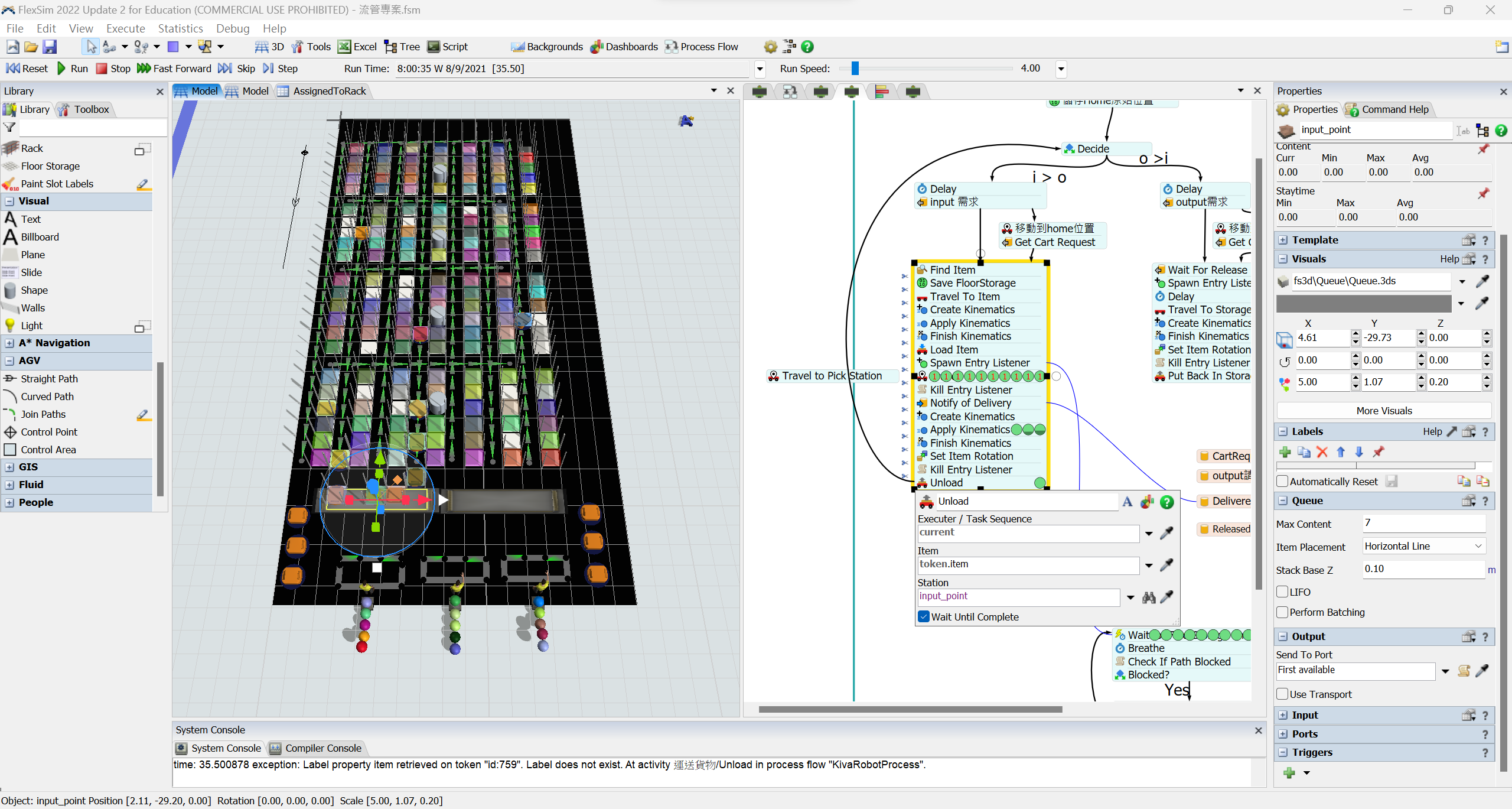Enable the LIFO checkbox
This screenshot has height=809, width=1512.
(x=1282, y=592)
